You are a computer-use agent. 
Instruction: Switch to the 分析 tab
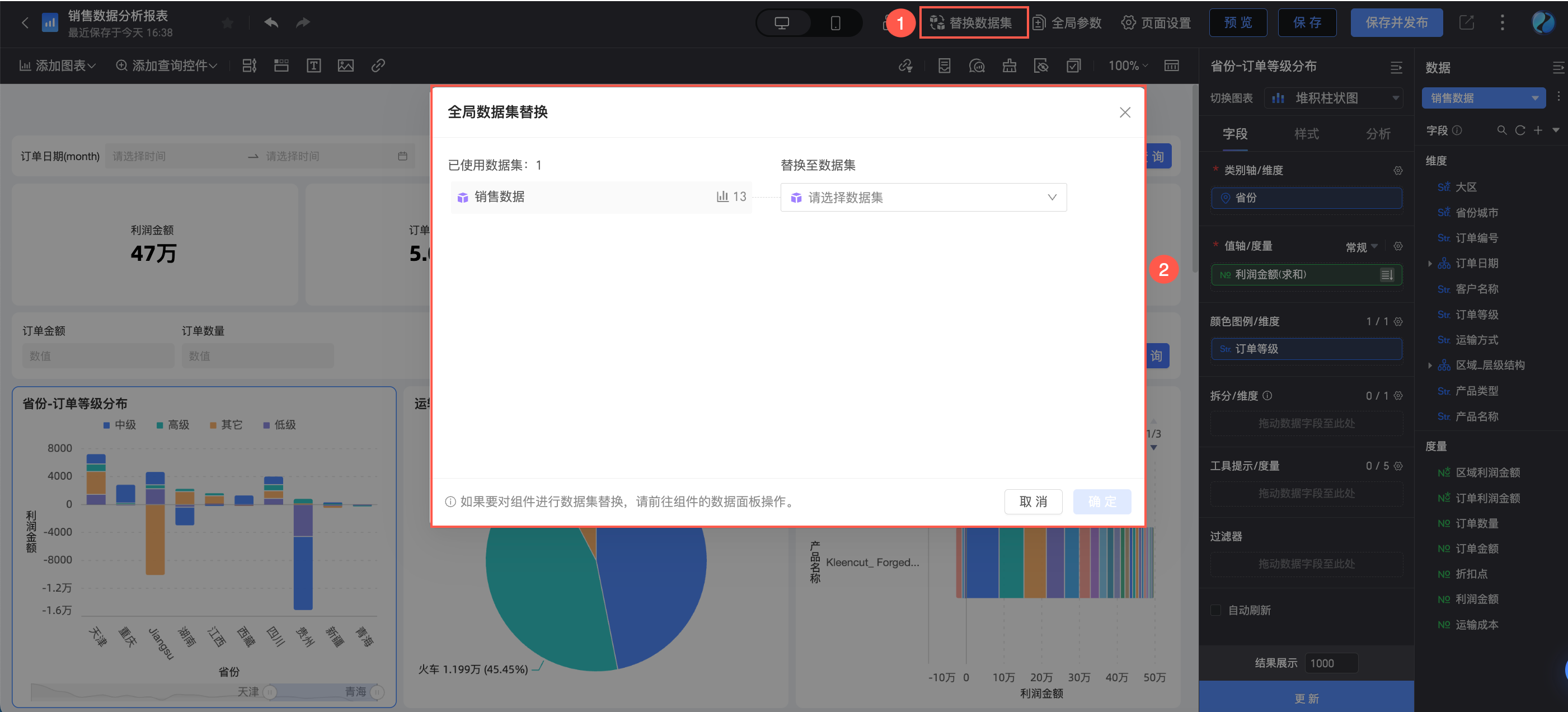1378,134
